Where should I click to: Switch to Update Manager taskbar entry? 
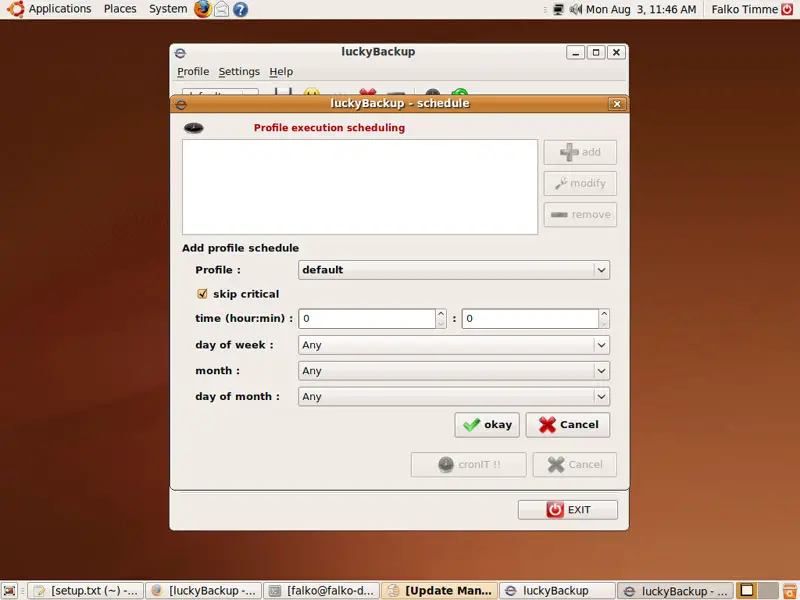[x=440, y=591]
